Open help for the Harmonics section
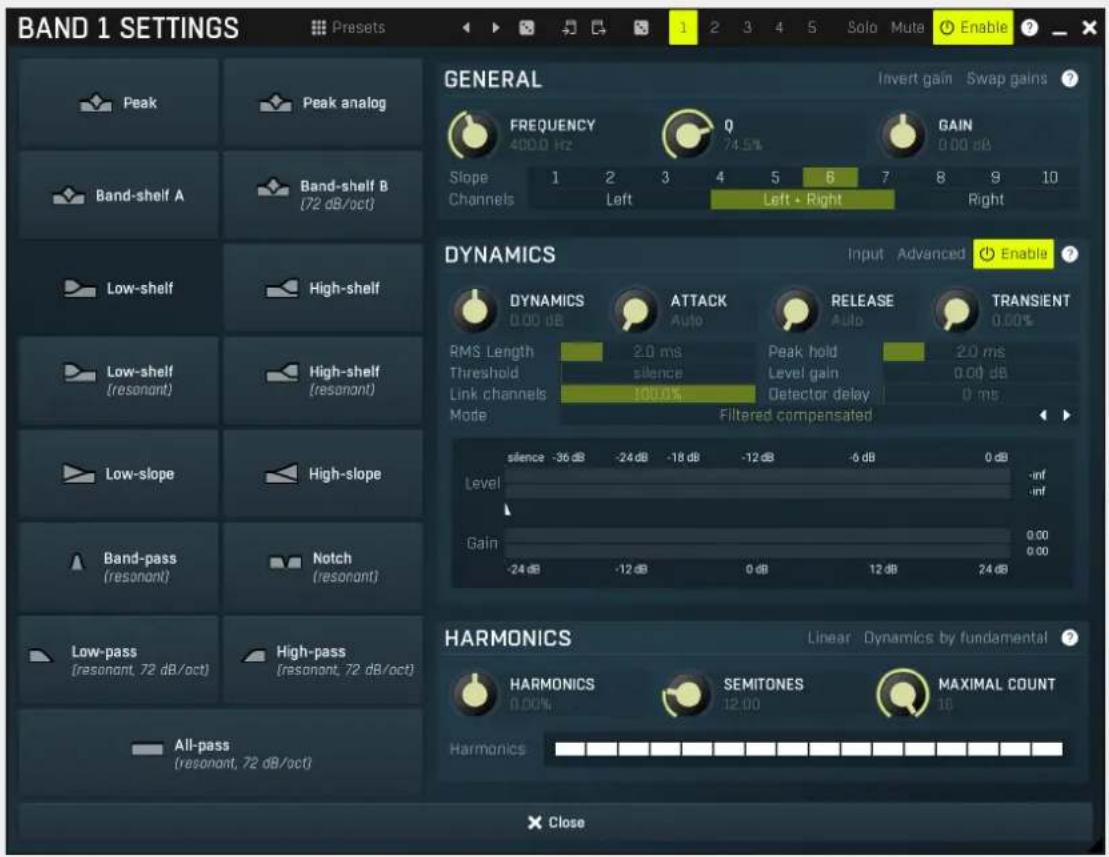1109x857 pixels. pyautogui.click(x=1069, y=638)
